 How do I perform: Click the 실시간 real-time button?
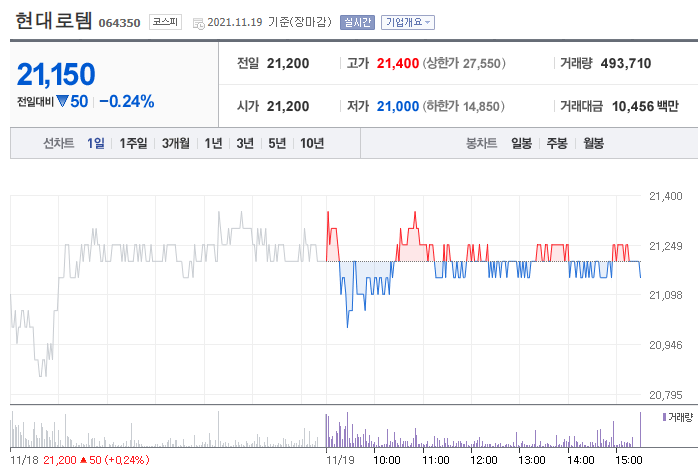click(357, 22)
